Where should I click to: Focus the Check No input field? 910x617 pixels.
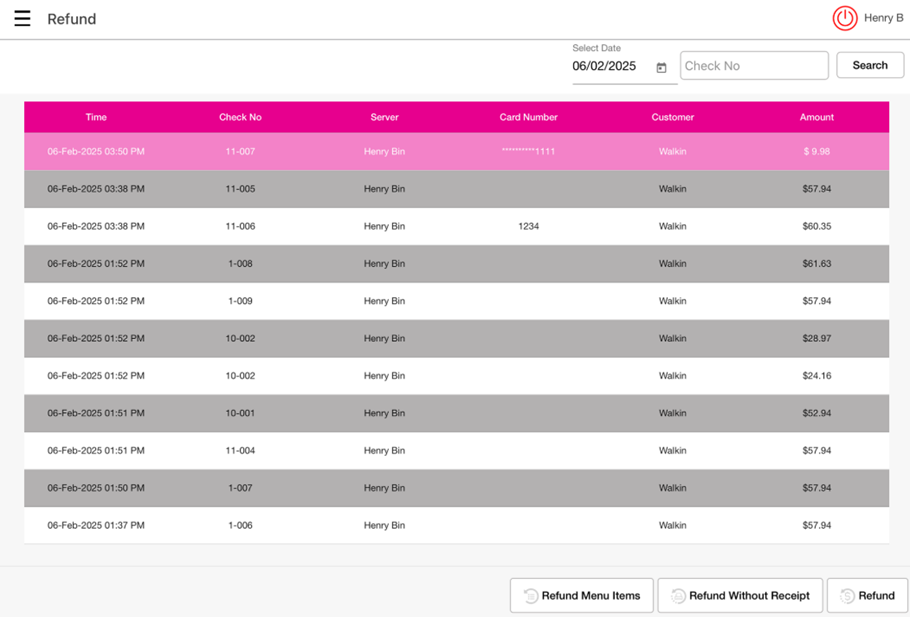click(754, 66)
